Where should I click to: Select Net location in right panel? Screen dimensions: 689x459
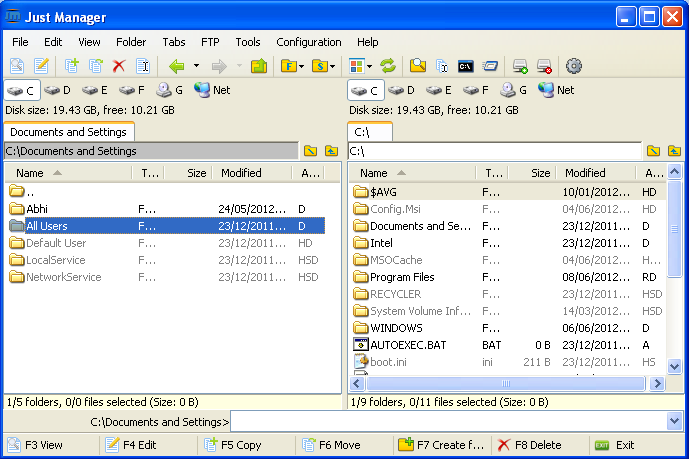tap(556, 90)
